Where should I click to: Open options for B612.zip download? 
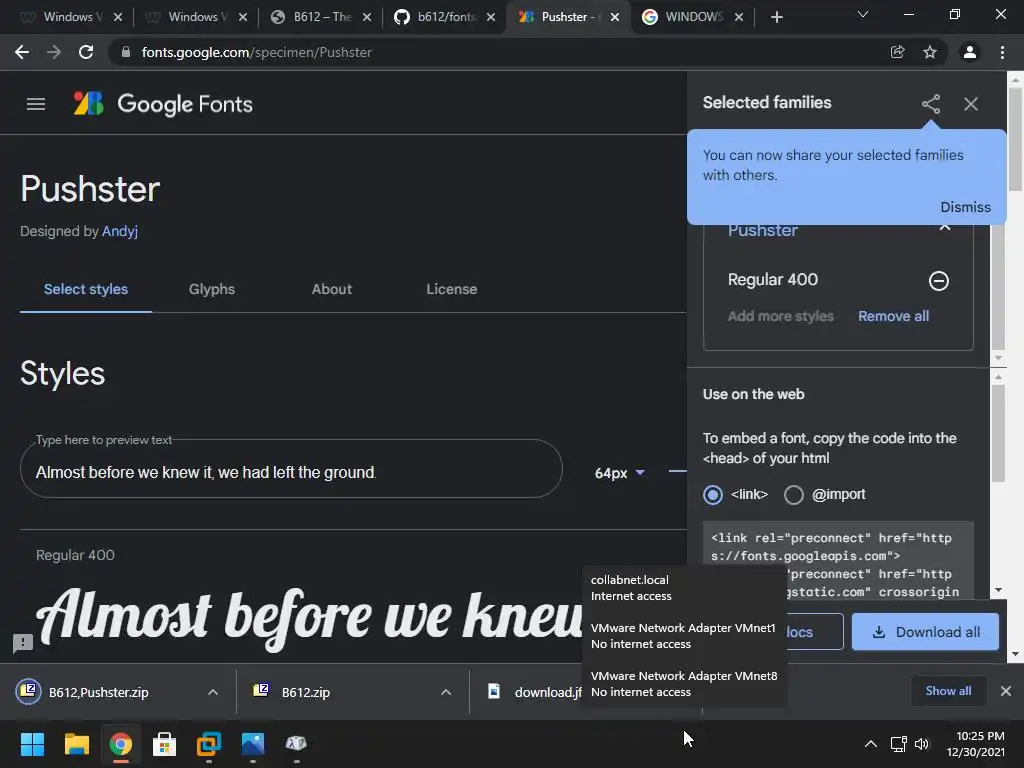pyautogui.click(x=446, y=692)
